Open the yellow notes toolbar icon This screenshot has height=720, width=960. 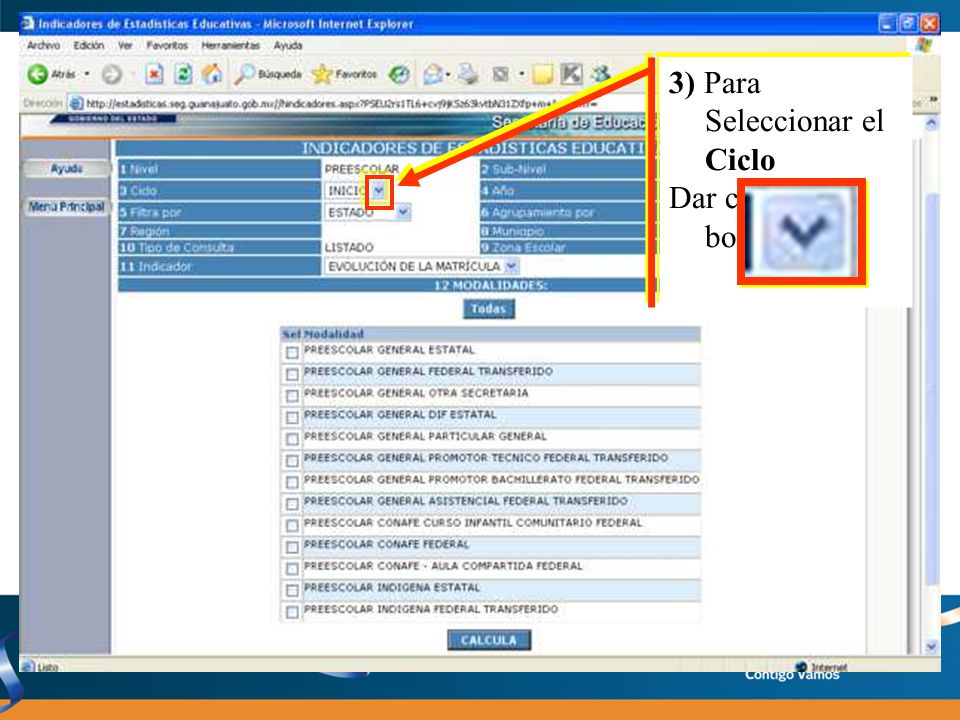[x=542, y=74]
